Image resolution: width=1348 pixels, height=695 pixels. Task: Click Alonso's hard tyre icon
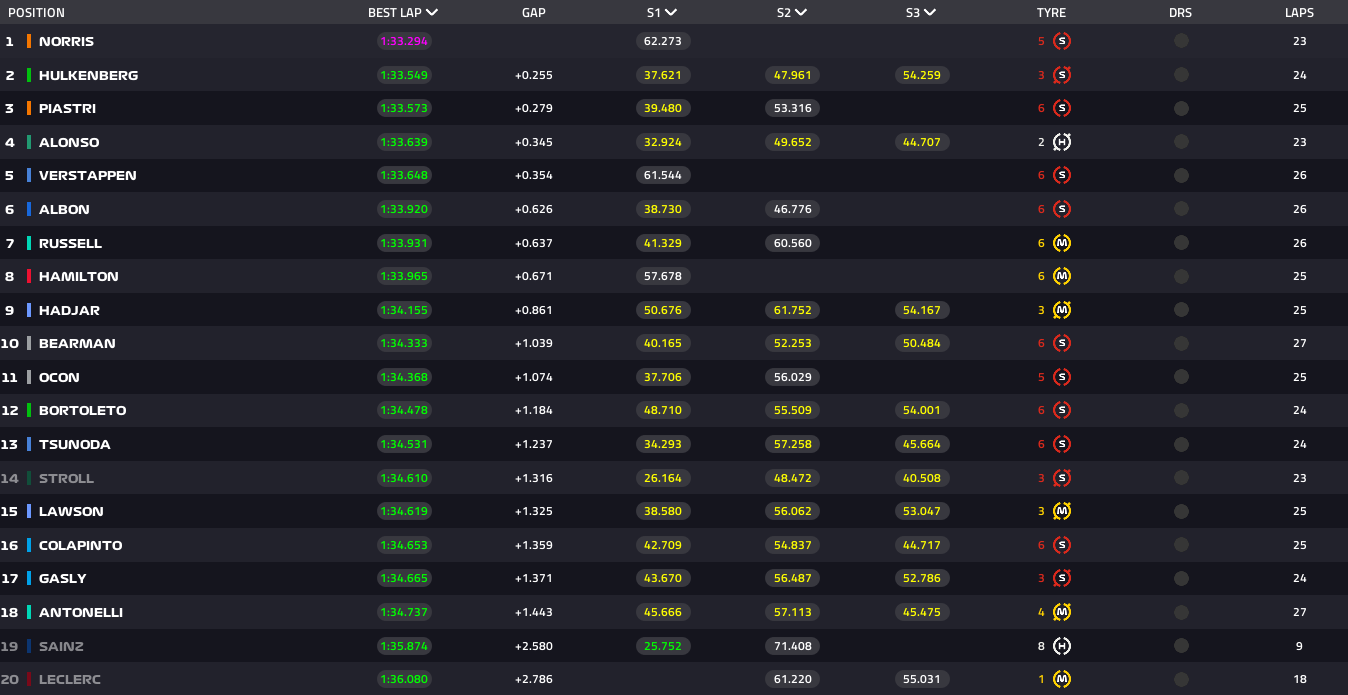(1062, 142)
